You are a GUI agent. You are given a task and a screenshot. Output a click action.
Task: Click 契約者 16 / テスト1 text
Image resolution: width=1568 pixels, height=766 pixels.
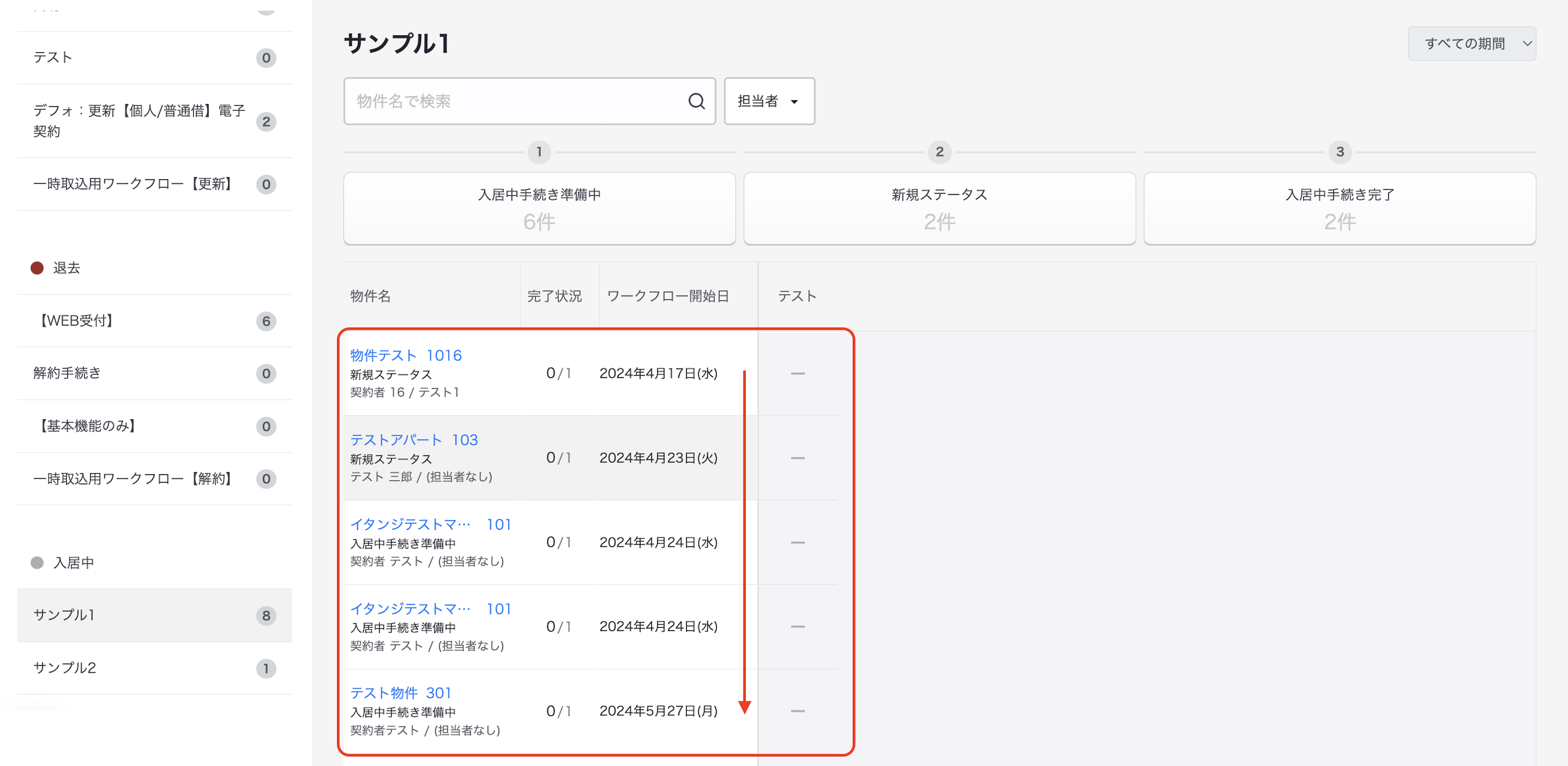tap(404, 392)
